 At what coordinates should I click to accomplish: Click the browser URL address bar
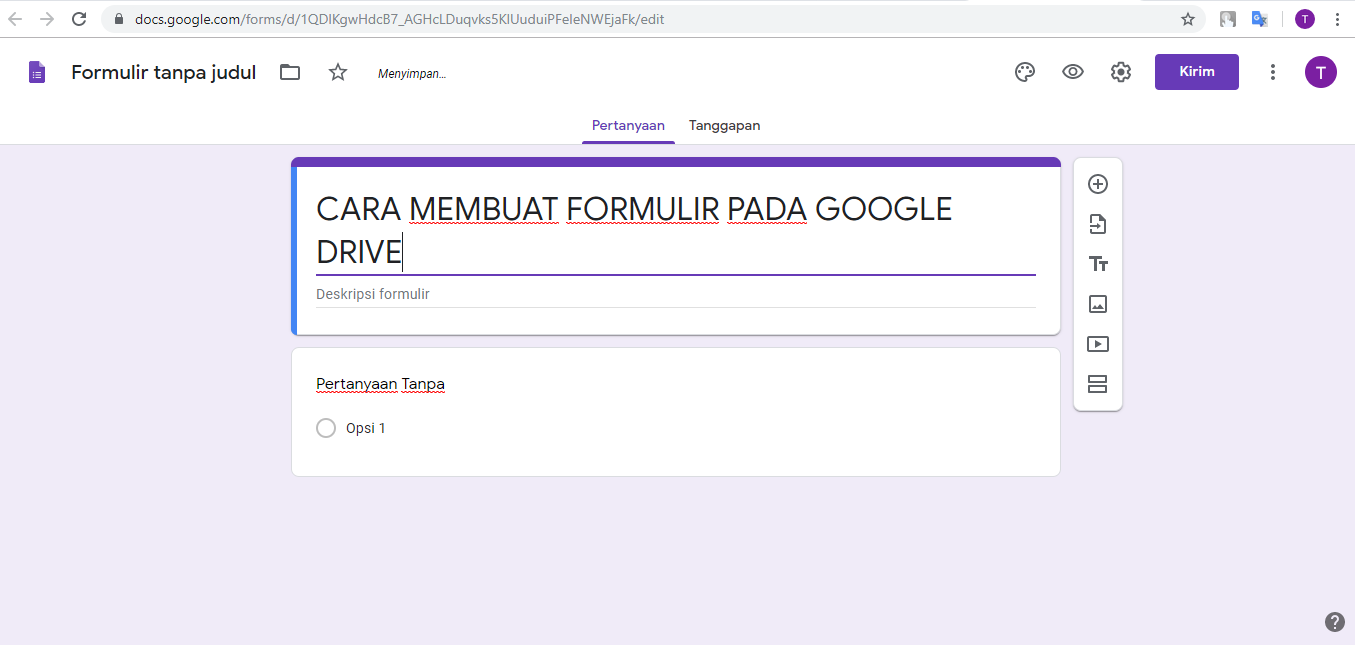pos(655,19)
